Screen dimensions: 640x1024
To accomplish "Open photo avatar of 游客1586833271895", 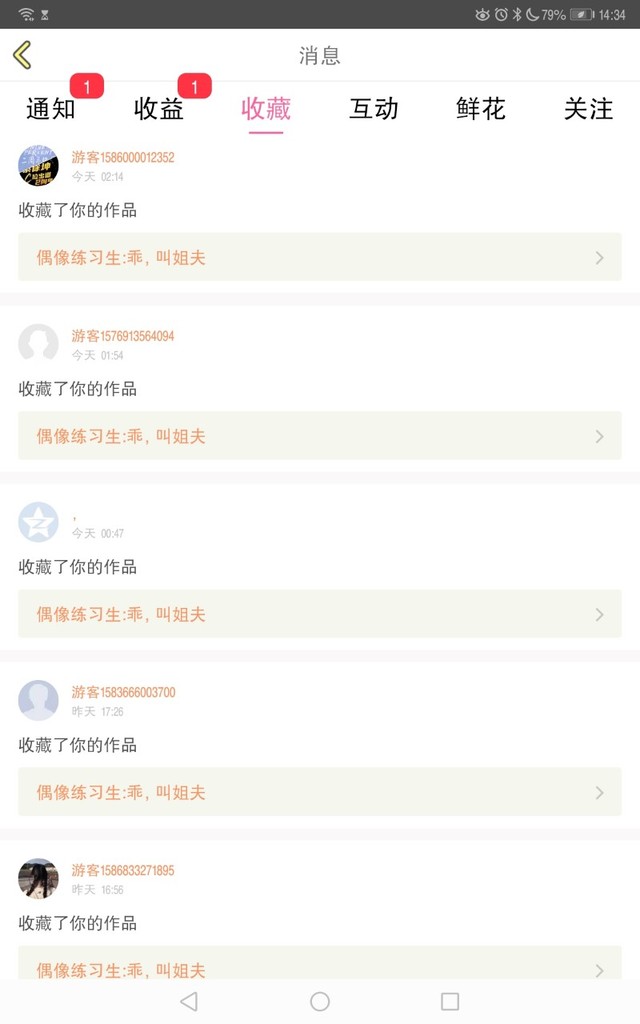I will (38, 878).
